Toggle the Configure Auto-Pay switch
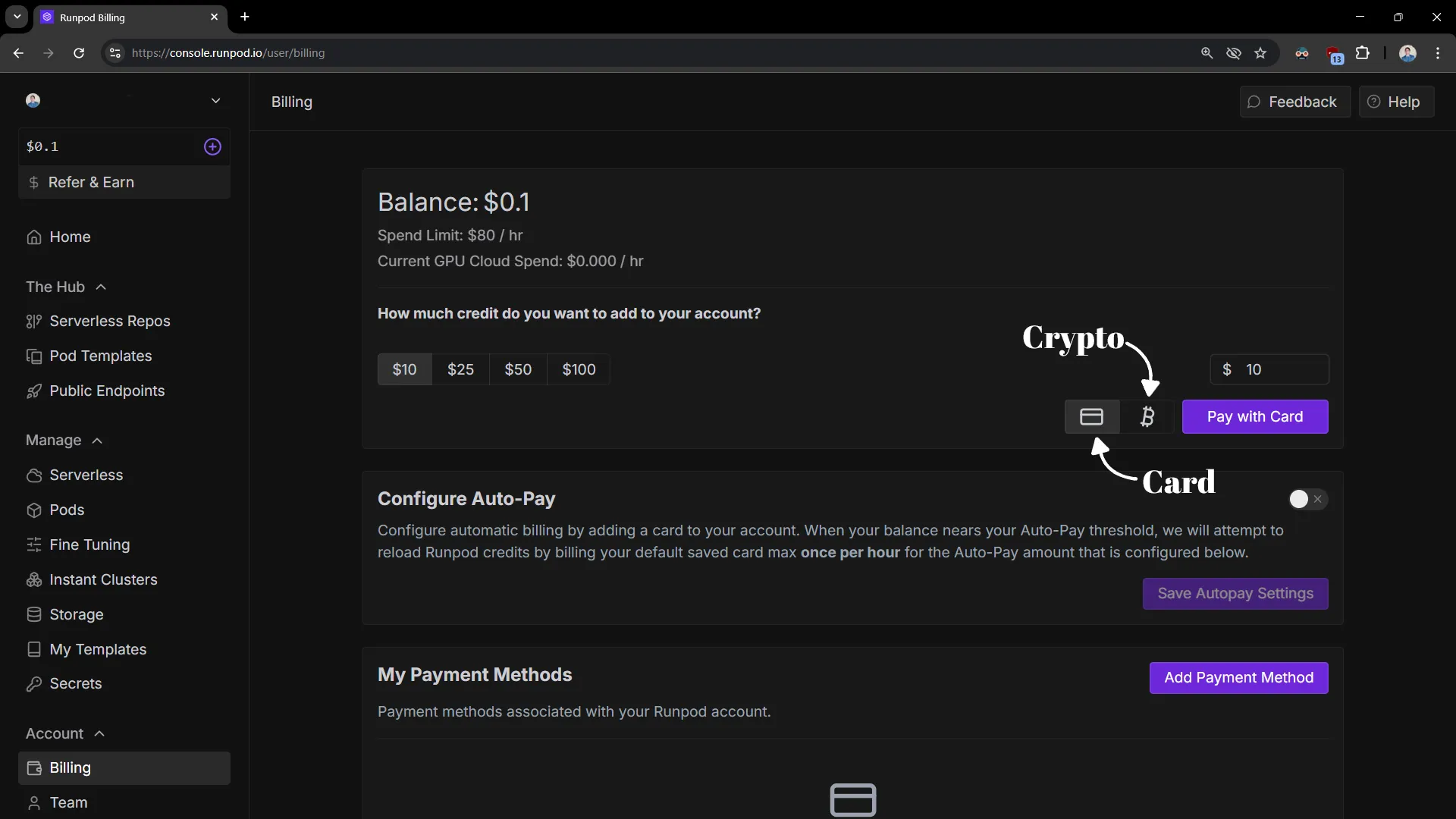Screen dimensions: 1456x819 tap(1307, 499)
